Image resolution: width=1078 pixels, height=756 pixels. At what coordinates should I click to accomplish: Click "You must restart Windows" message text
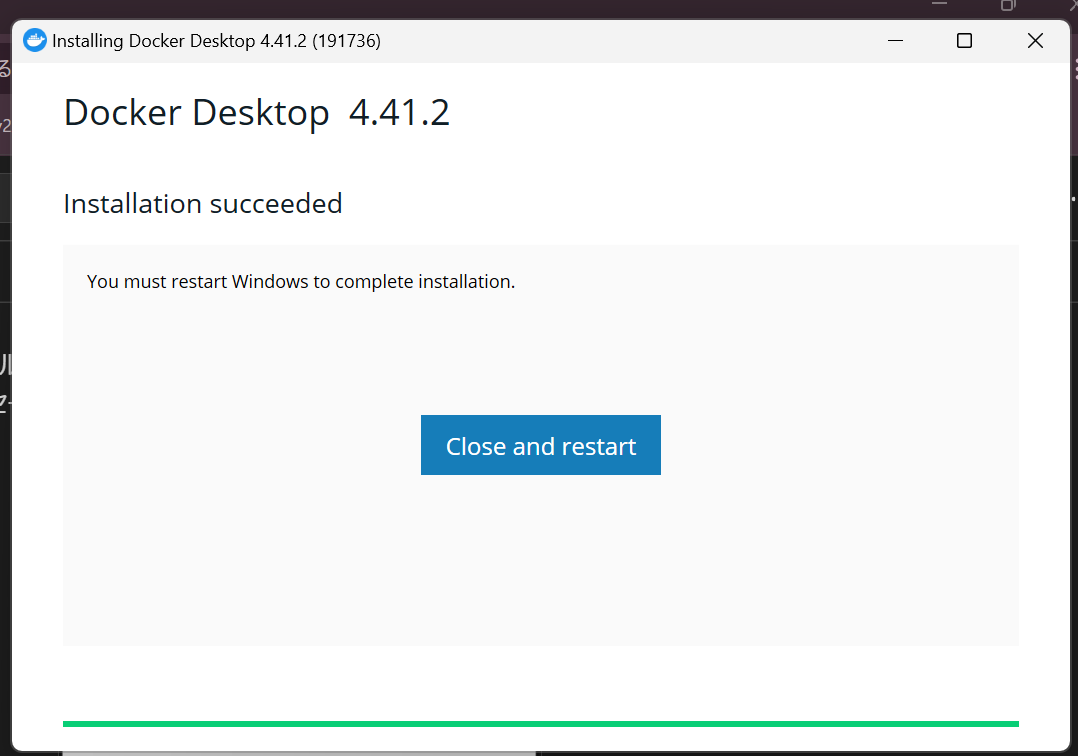[301, 282]
